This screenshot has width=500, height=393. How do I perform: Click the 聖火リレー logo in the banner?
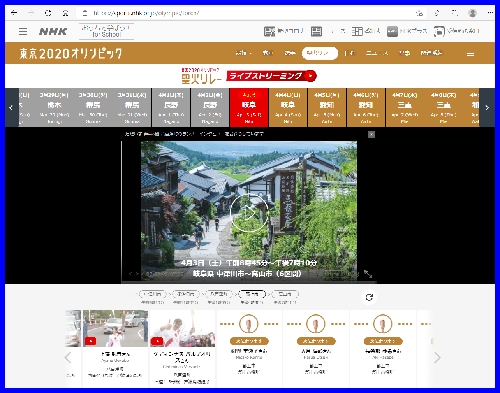click(201, 76)
